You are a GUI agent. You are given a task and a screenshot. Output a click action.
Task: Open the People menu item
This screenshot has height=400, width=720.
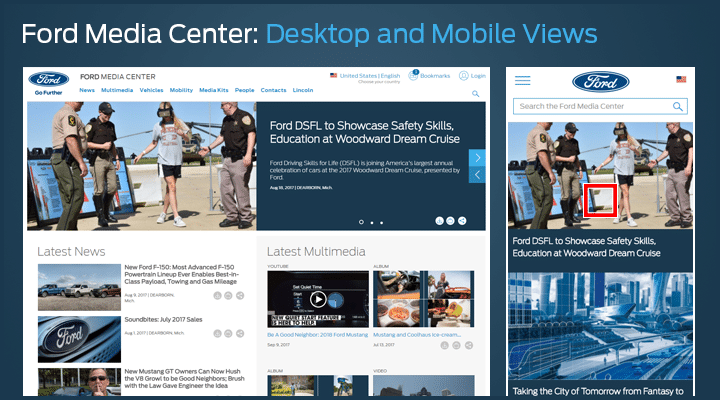click(245, 90)
